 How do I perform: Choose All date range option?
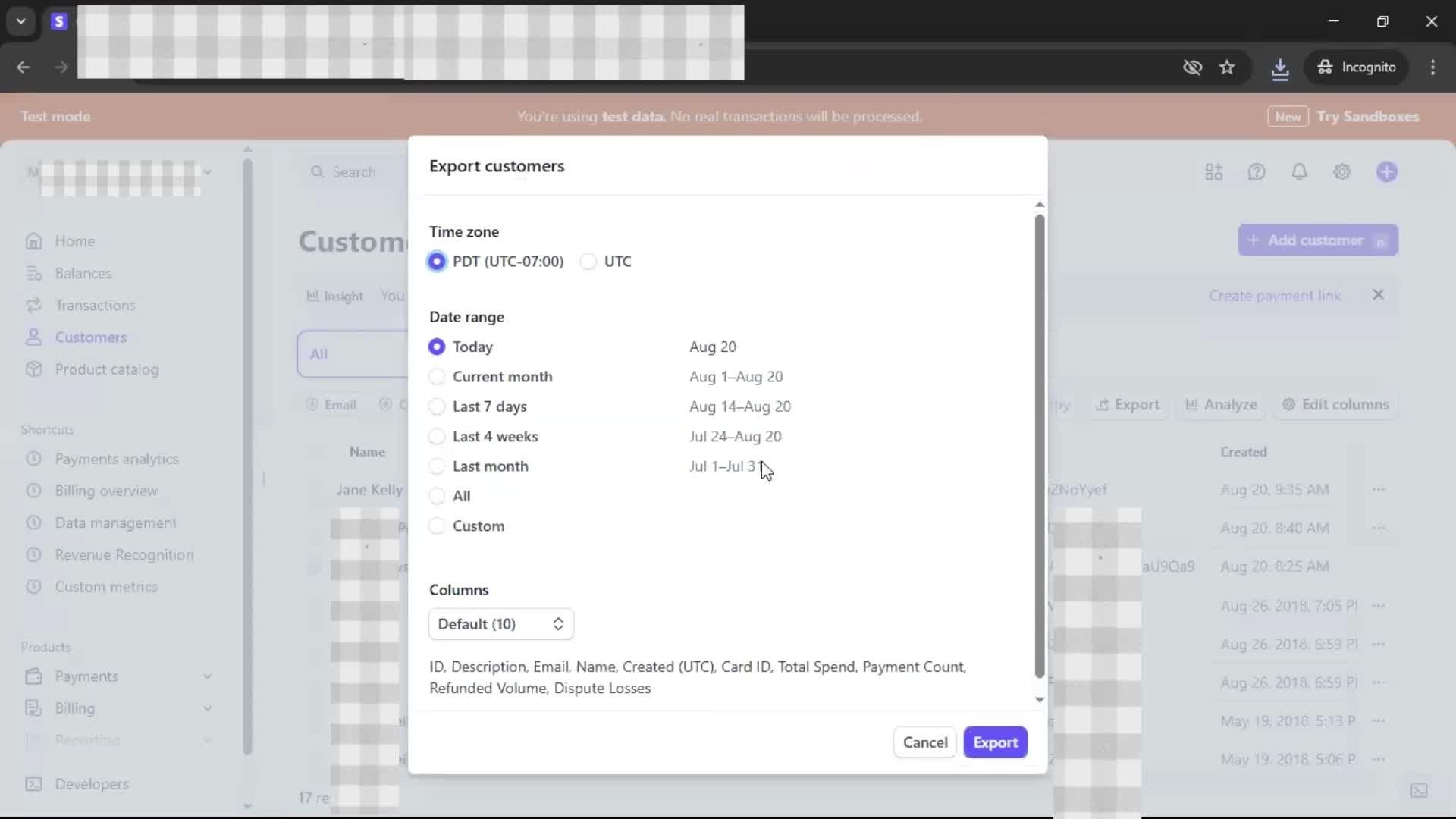437,496
